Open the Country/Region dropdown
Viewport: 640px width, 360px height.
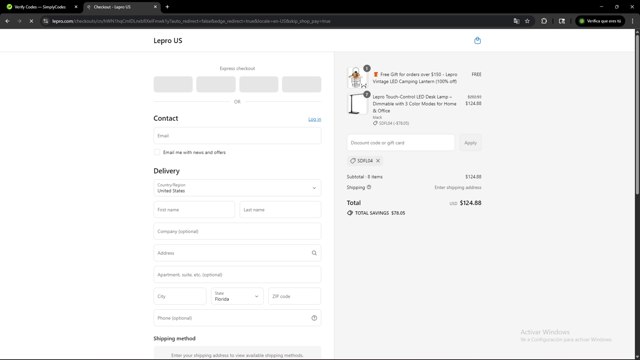pyautogui.click(x=237, y=188)
